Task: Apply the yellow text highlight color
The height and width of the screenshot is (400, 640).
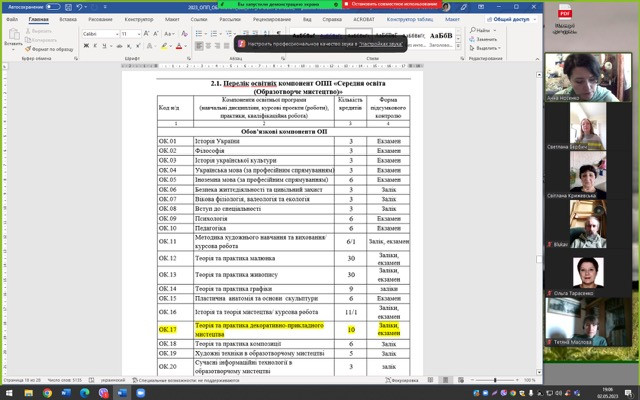Action: (x=164, y=46)
